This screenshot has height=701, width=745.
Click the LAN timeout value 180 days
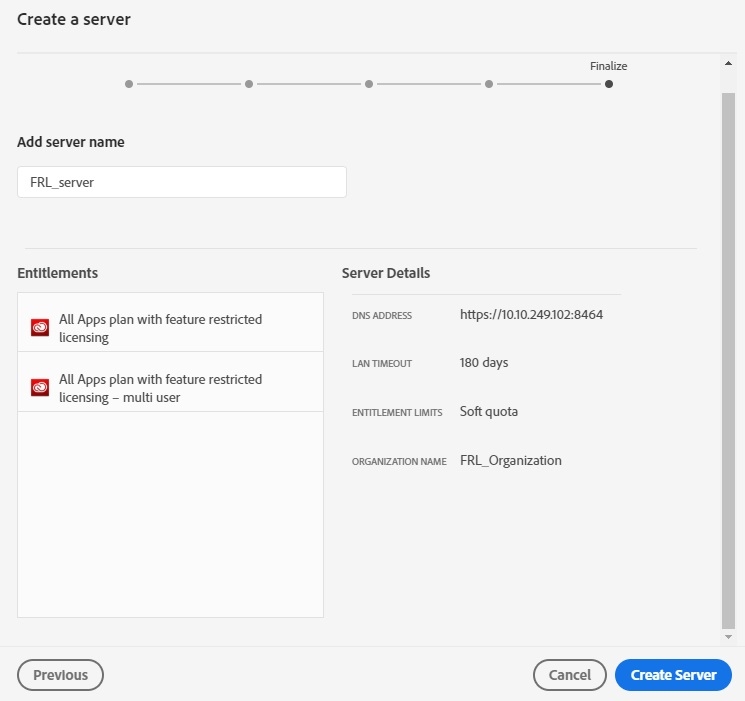coord(484,363)
